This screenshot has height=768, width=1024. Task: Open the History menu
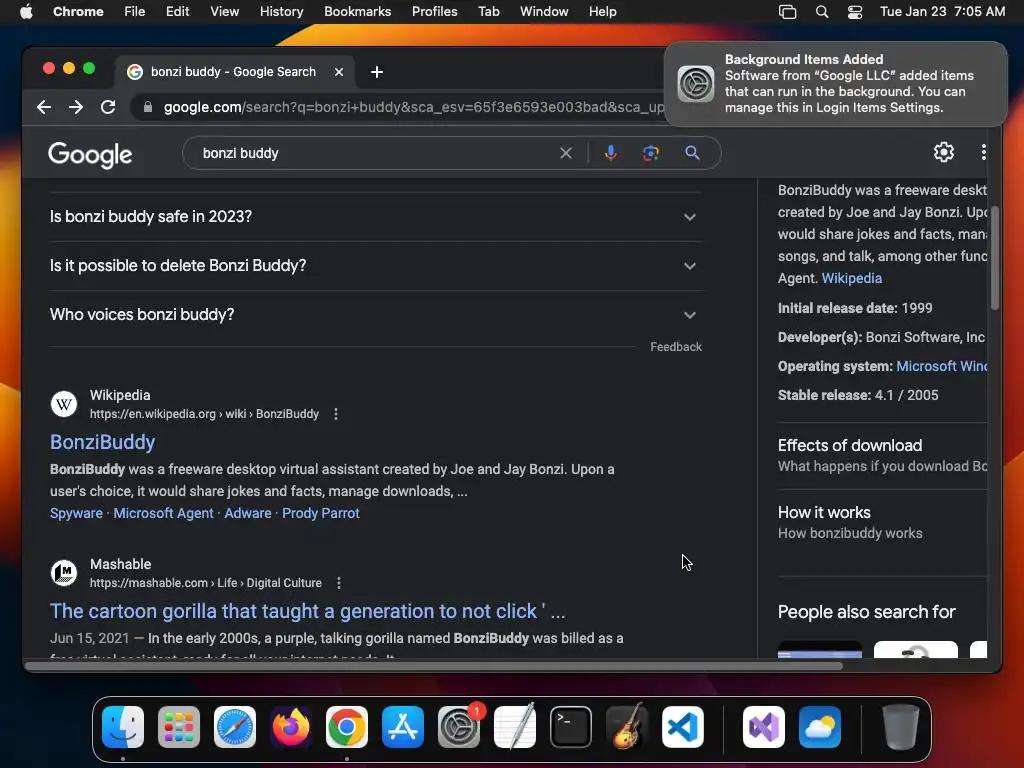click(281, 12)
